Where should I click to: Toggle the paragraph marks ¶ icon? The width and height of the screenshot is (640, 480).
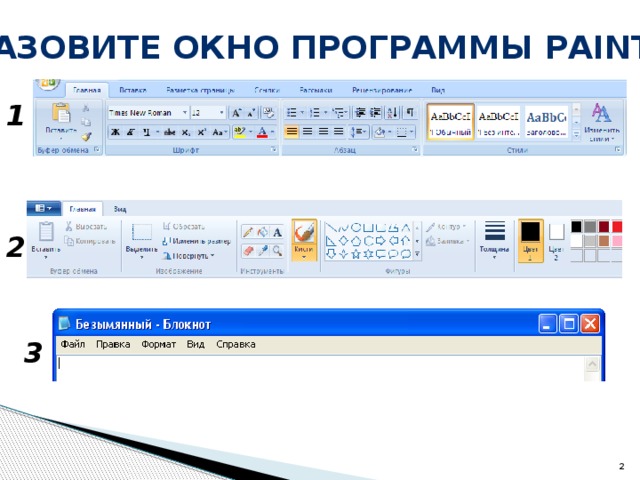[410, 112]
